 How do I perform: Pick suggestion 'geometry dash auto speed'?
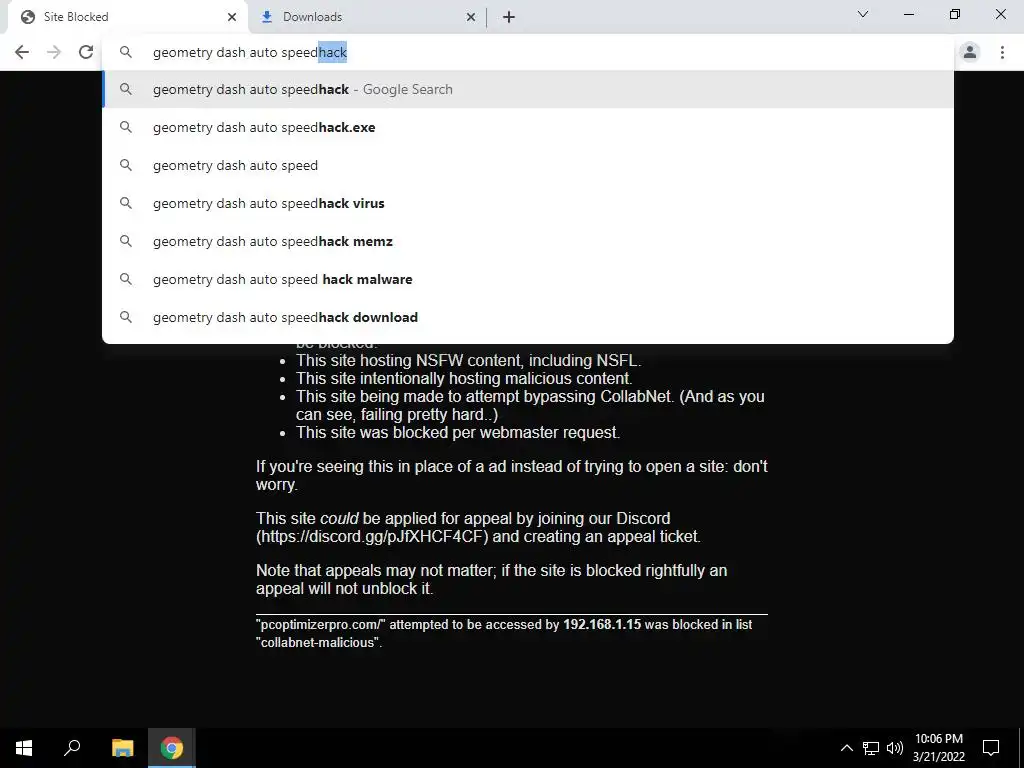pyautogui.click(x=528, y=165)
